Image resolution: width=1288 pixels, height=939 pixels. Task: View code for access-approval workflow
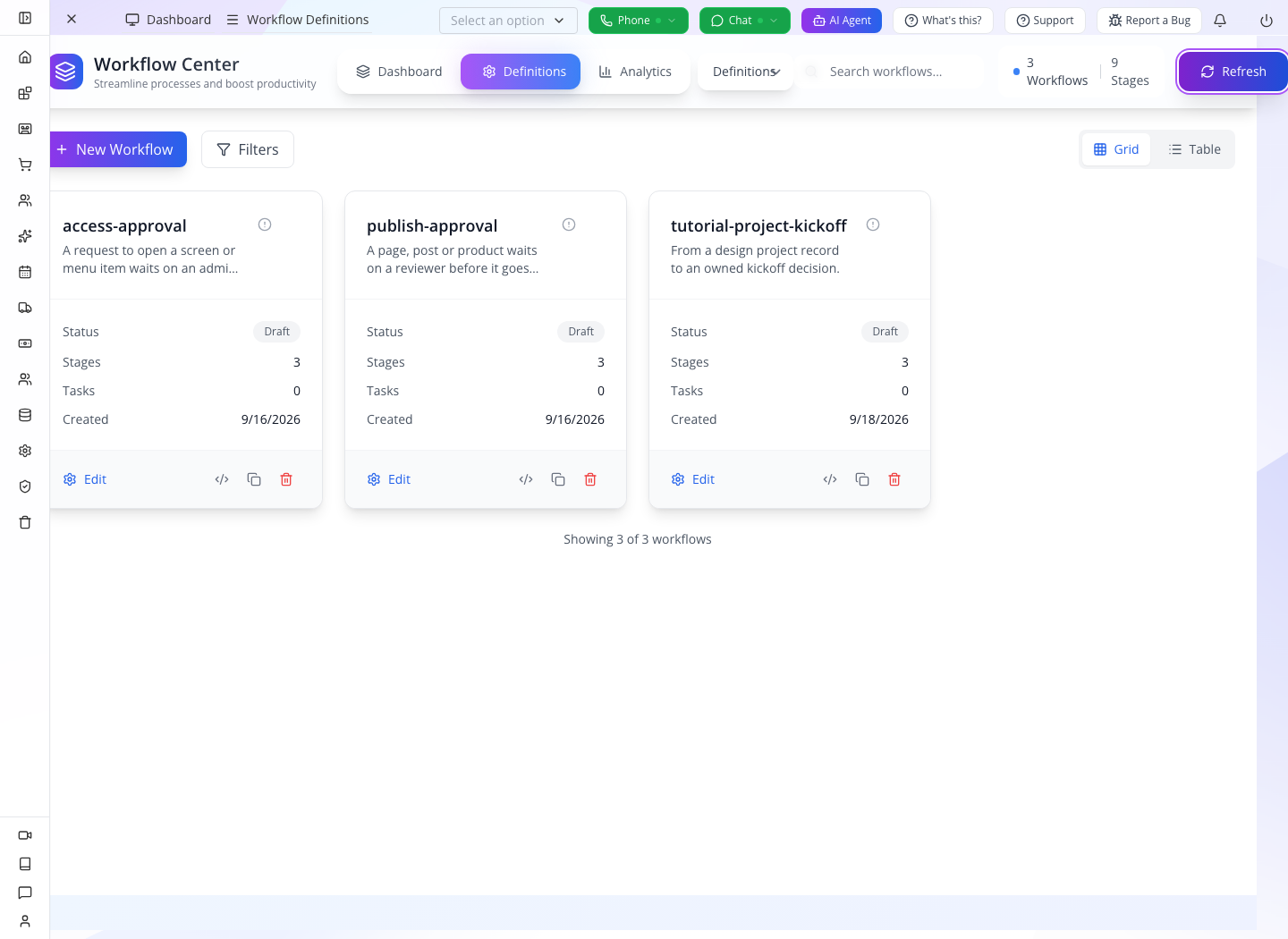[x=222, y=479]
